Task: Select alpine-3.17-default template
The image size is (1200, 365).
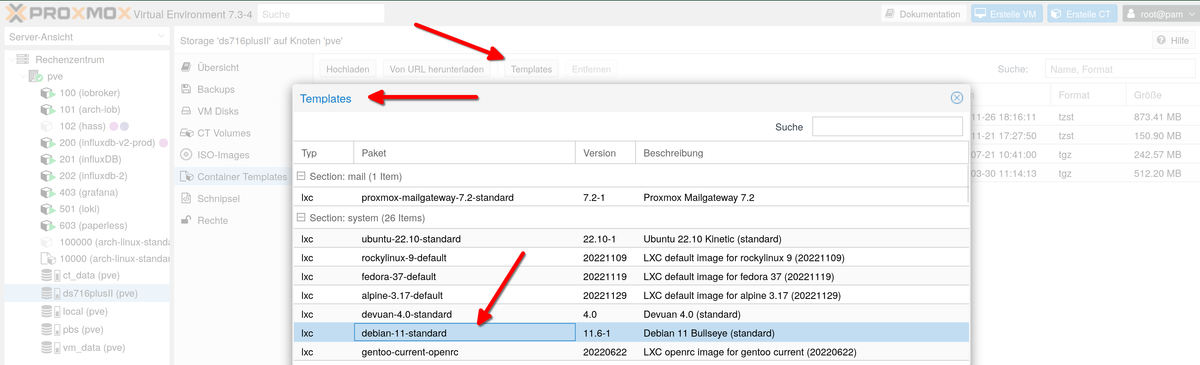Action: coord(632,295)
